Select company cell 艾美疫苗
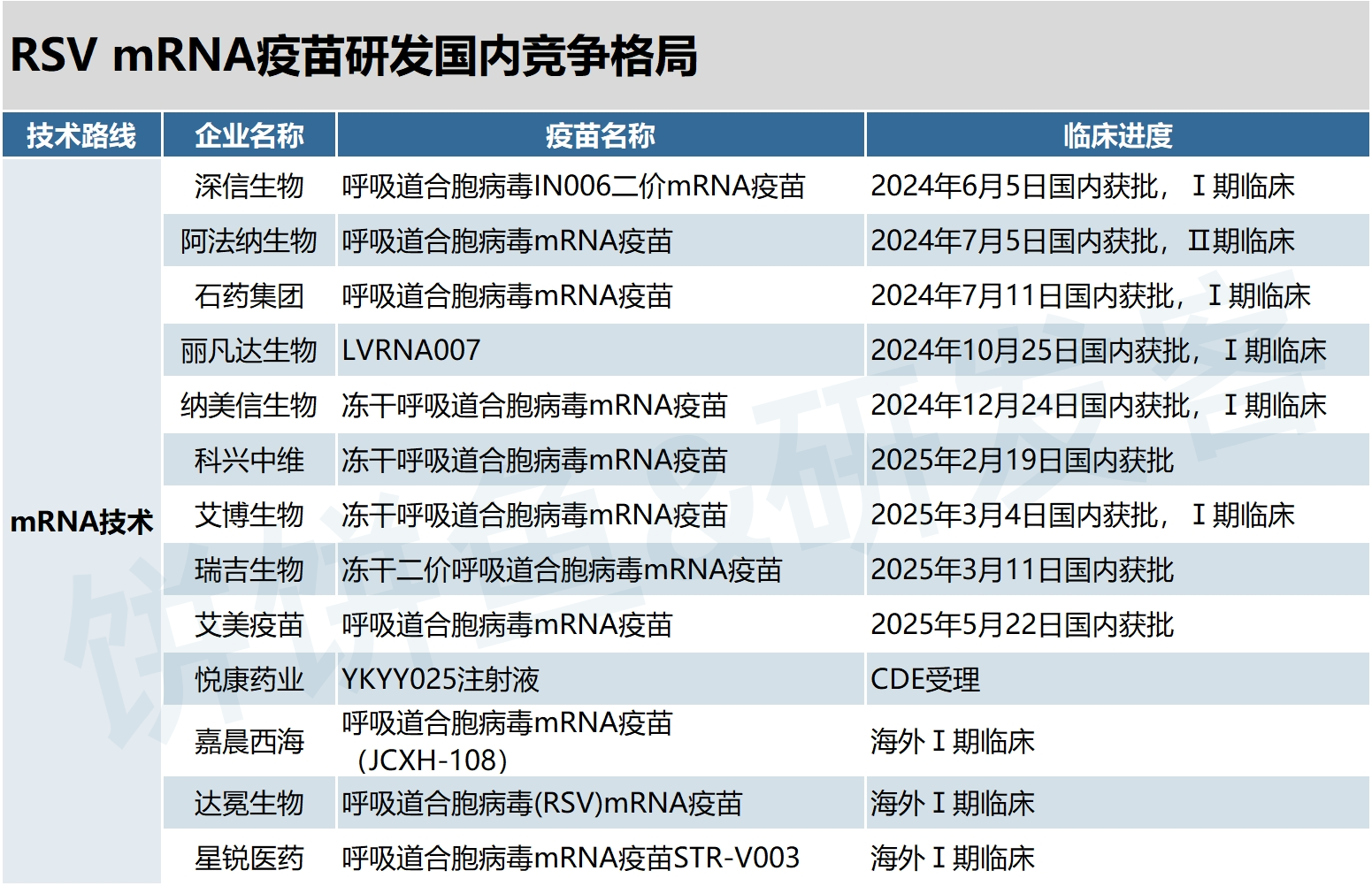Screen dimensions: 1372x886 (x=249, y=624)
